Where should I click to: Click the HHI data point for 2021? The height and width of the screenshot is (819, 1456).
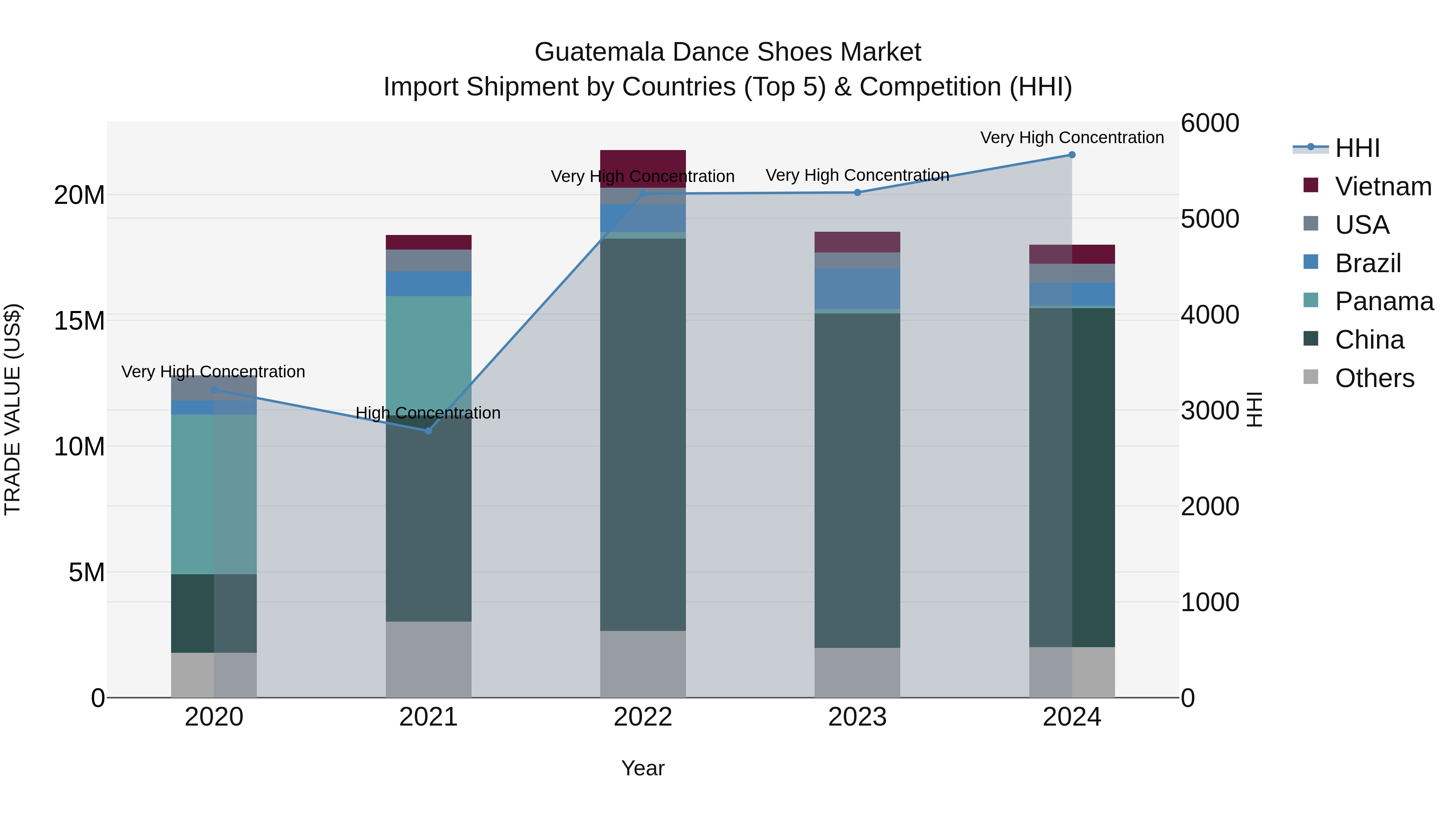[x=428, y=431]
